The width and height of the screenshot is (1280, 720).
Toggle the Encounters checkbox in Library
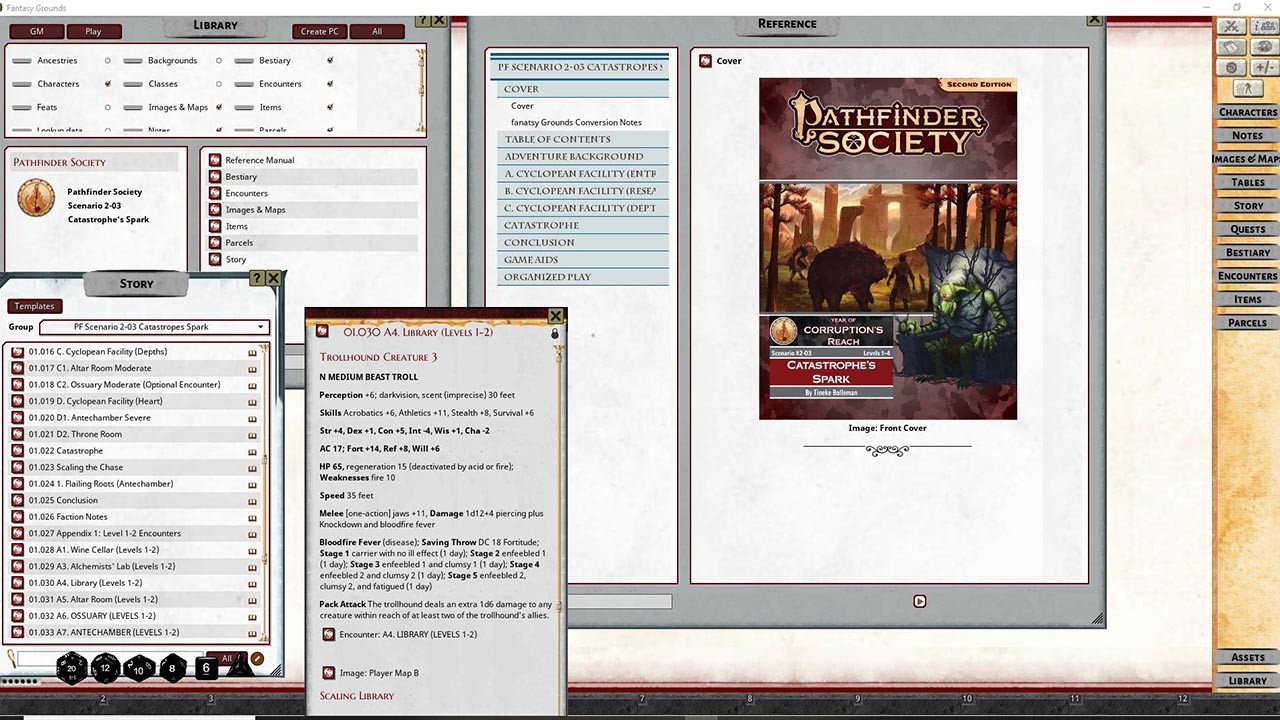coord(330,83)
